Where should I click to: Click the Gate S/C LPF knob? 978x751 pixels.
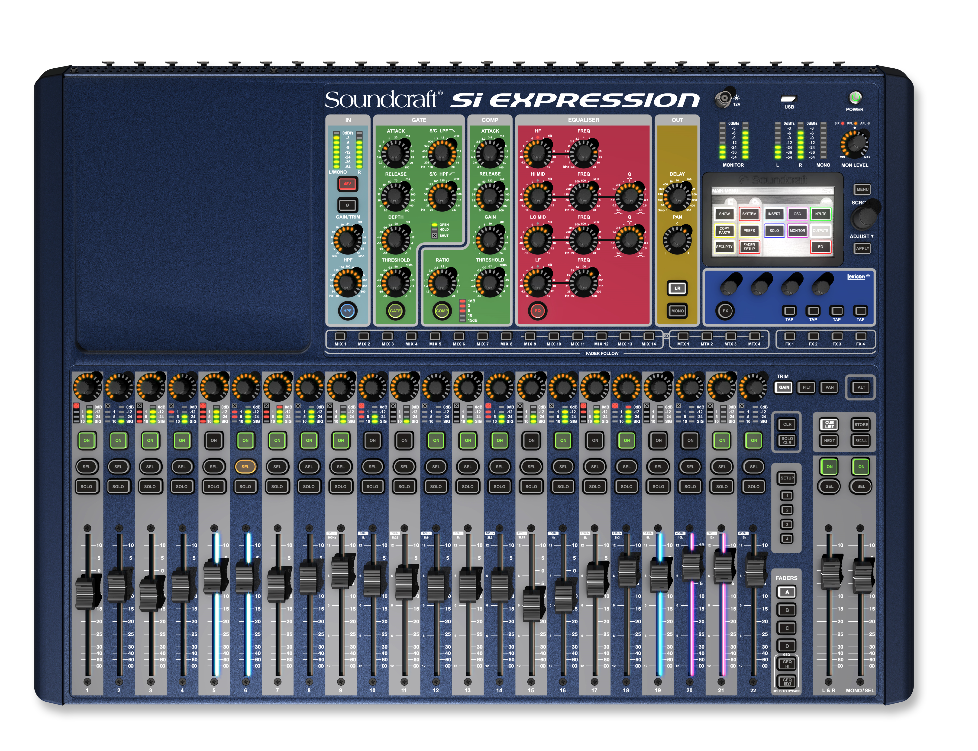[x=442, y=152]
